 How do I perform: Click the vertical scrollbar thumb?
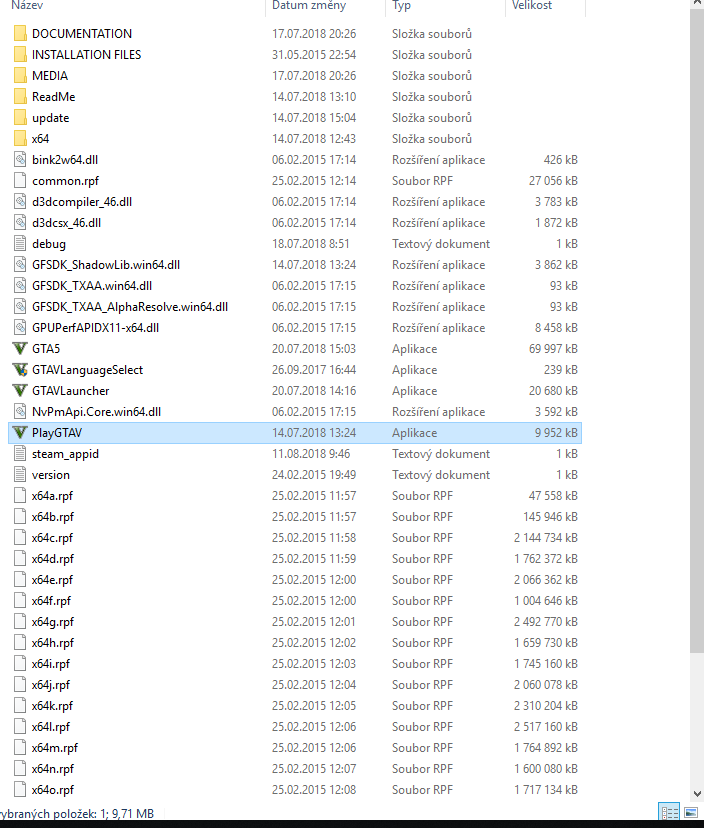(x=697, y=331)
